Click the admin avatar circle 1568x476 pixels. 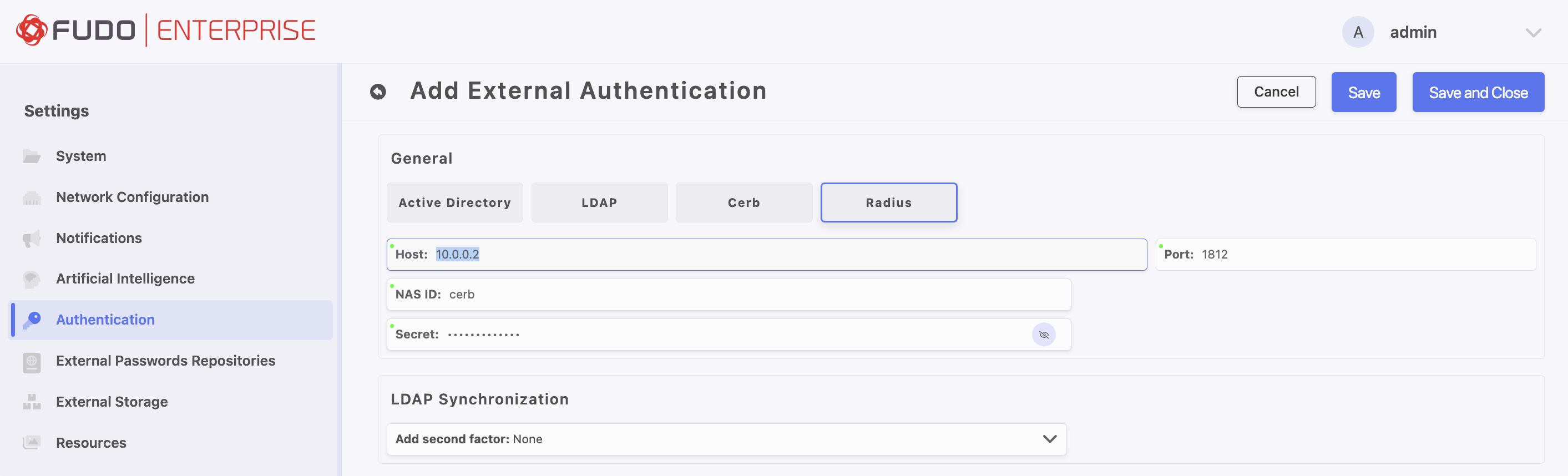tap(1357, 32)
